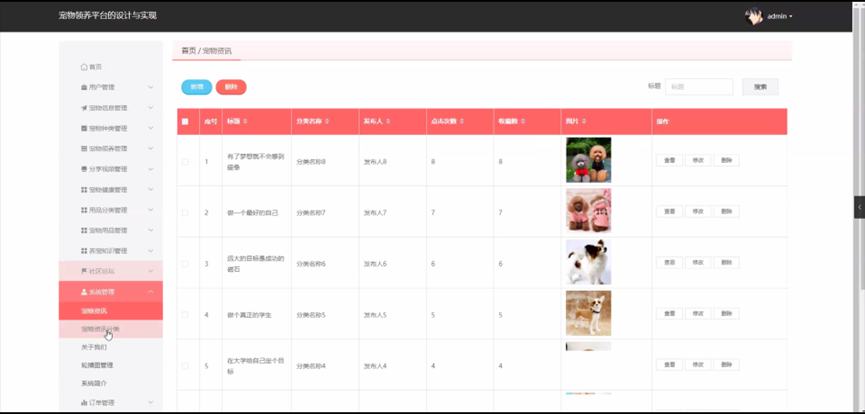The width and height of the screenshot is (865, 414).
Task: Expand the 宠物领养管理 chevron
Action: (x=151, y=148)
